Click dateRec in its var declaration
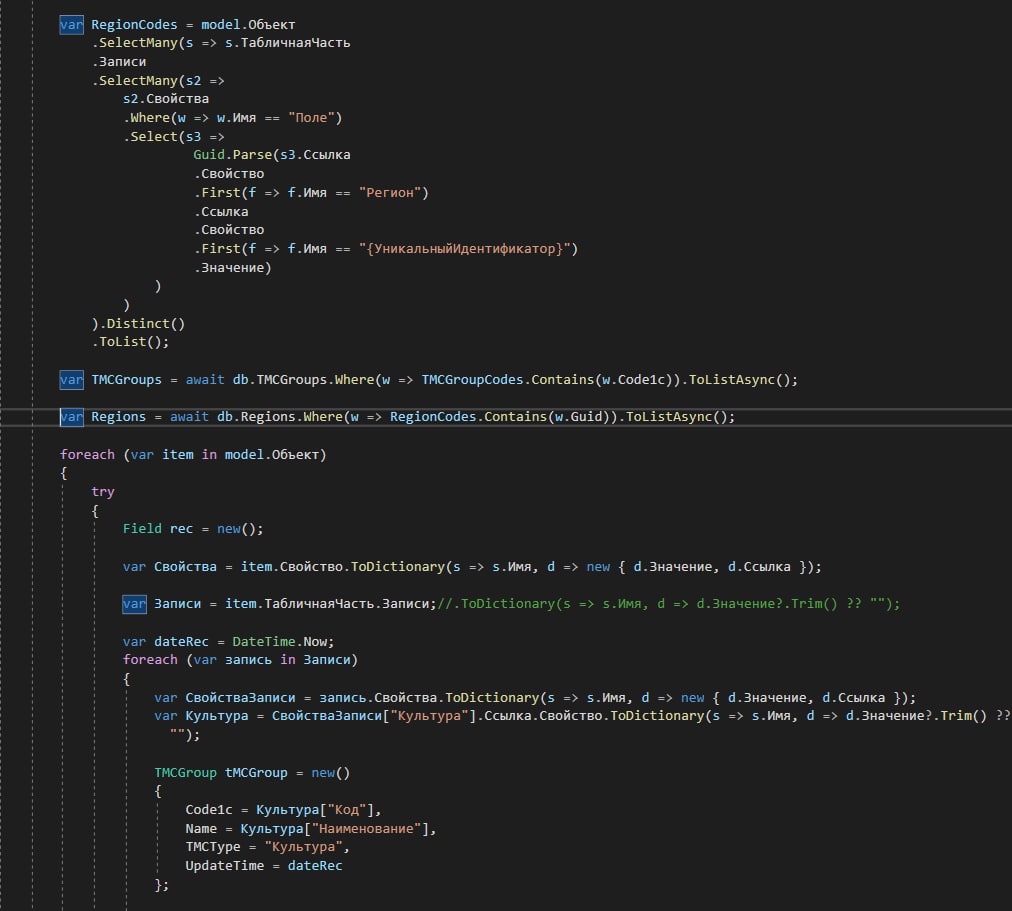 pos(181,642)
